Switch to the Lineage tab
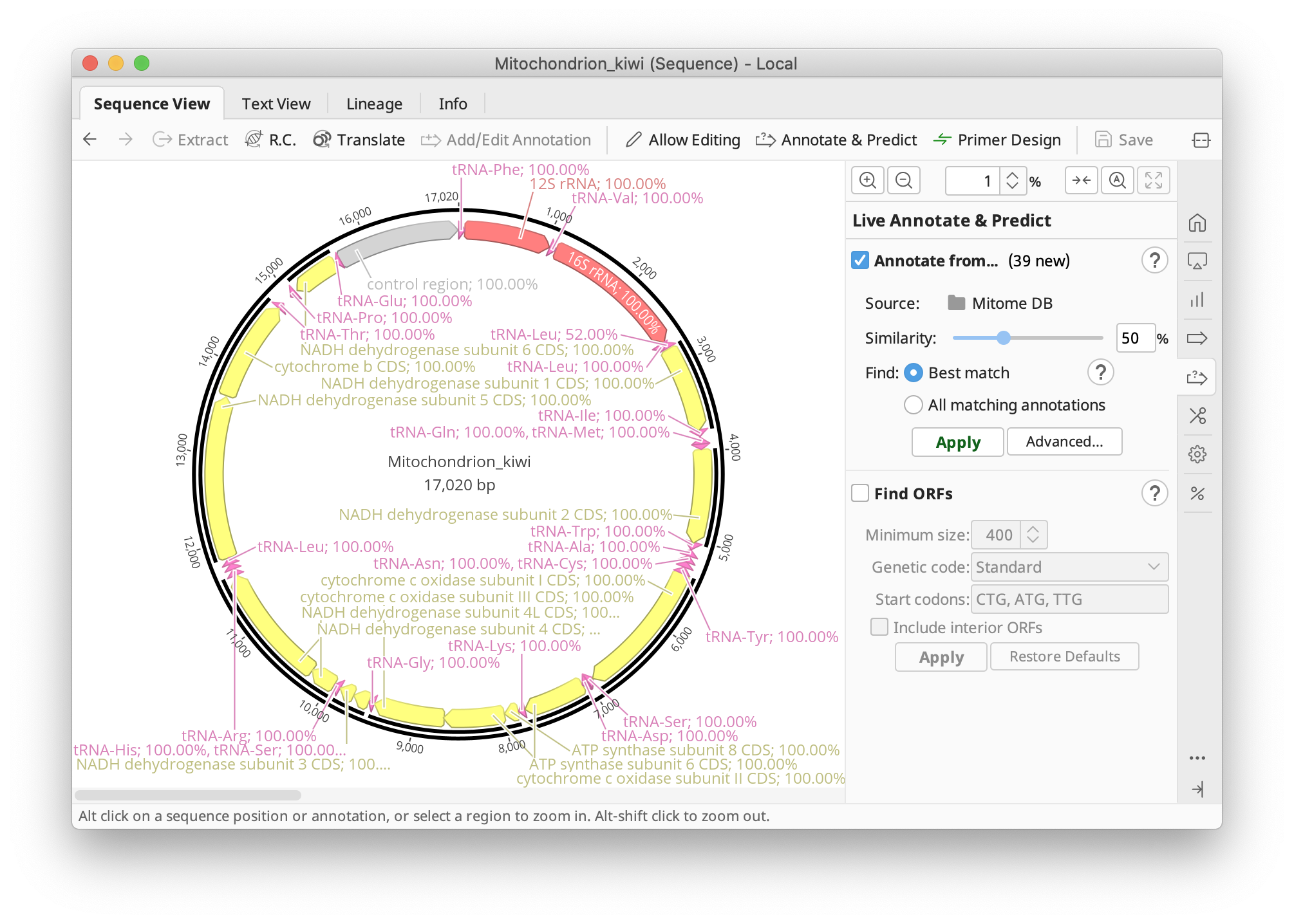 pos(374,104)
